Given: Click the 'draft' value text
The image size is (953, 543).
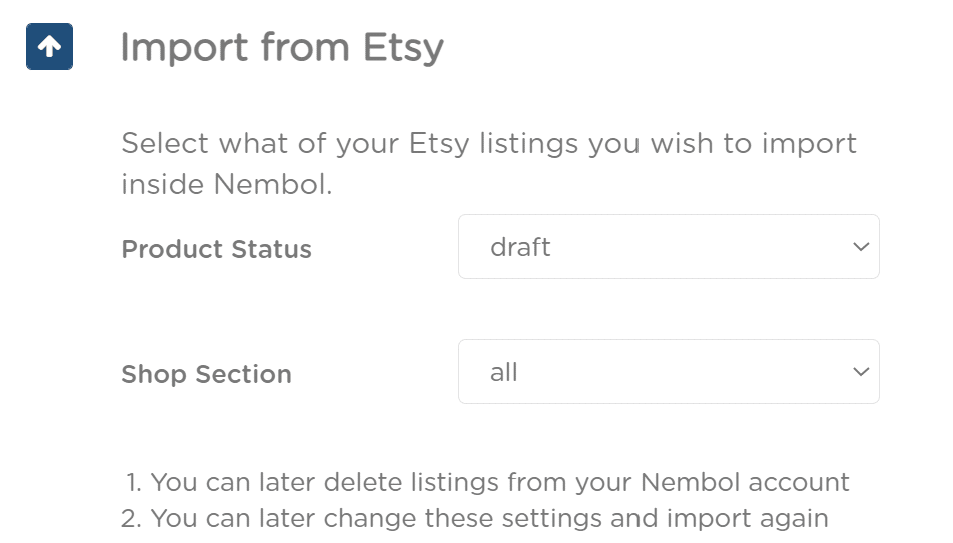Looking at the screenshot, I should coord(520,247).
